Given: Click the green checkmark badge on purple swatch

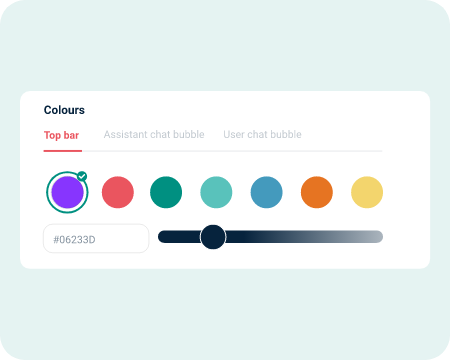Looking at the screenshot, I should (82, 176).
